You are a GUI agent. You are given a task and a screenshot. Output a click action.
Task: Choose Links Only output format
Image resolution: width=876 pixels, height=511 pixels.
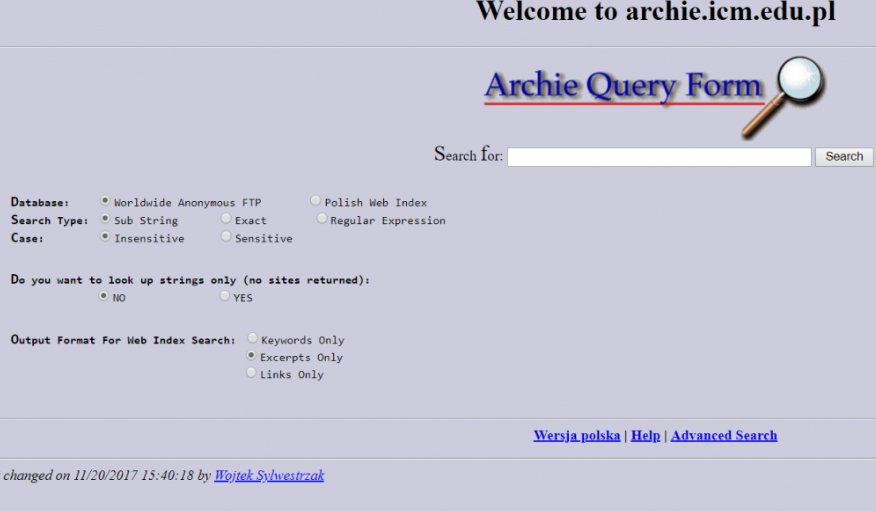pyautogui.click(x=252, y=373)
